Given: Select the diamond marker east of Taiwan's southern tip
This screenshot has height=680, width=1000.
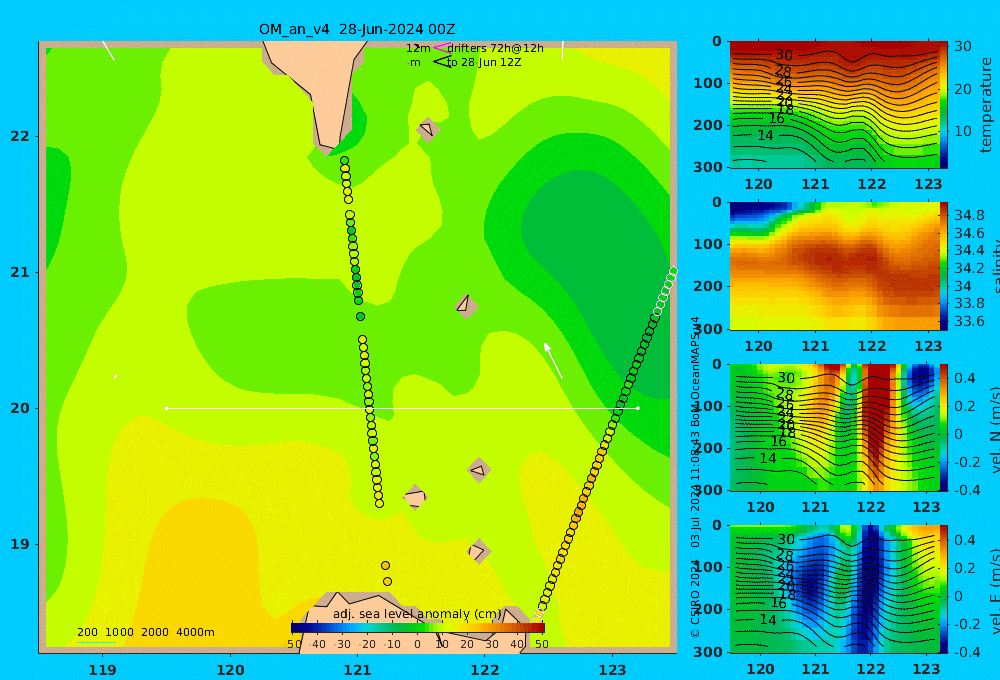Looking at the screenshot, I should 427,129.
